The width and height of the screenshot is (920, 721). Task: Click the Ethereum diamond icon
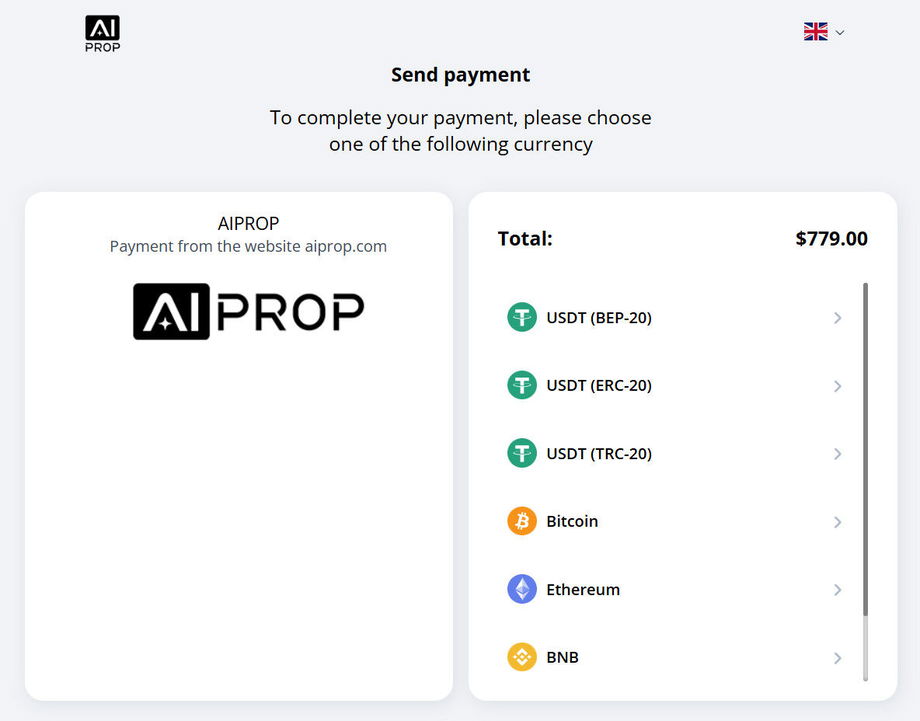click(x=522, y=589)
